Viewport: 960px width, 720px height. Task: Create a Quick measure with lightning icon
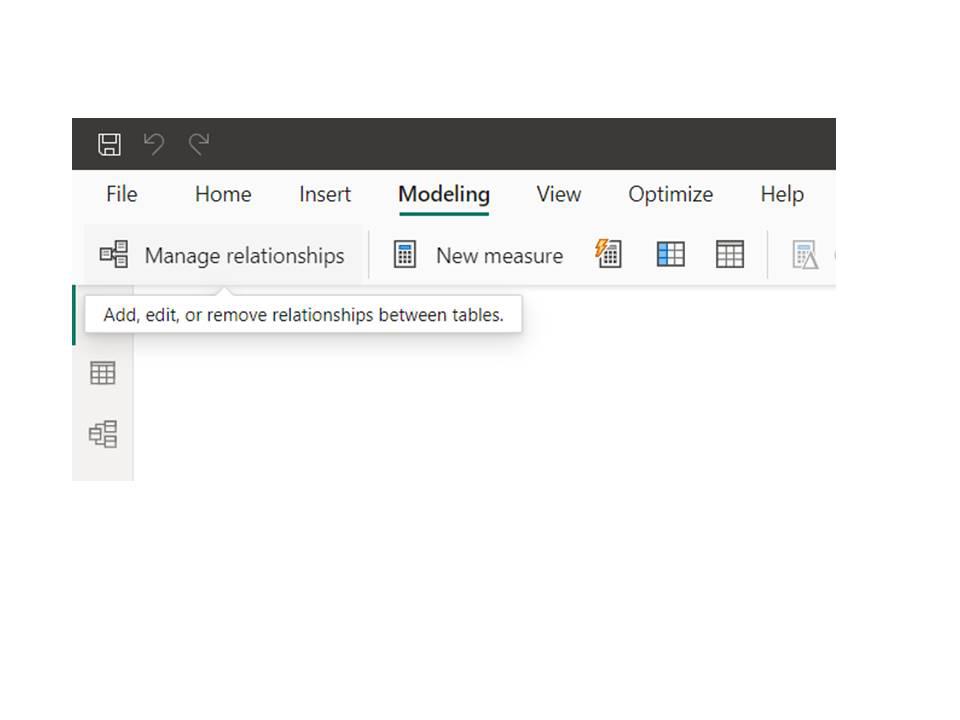tap(609, 253)
